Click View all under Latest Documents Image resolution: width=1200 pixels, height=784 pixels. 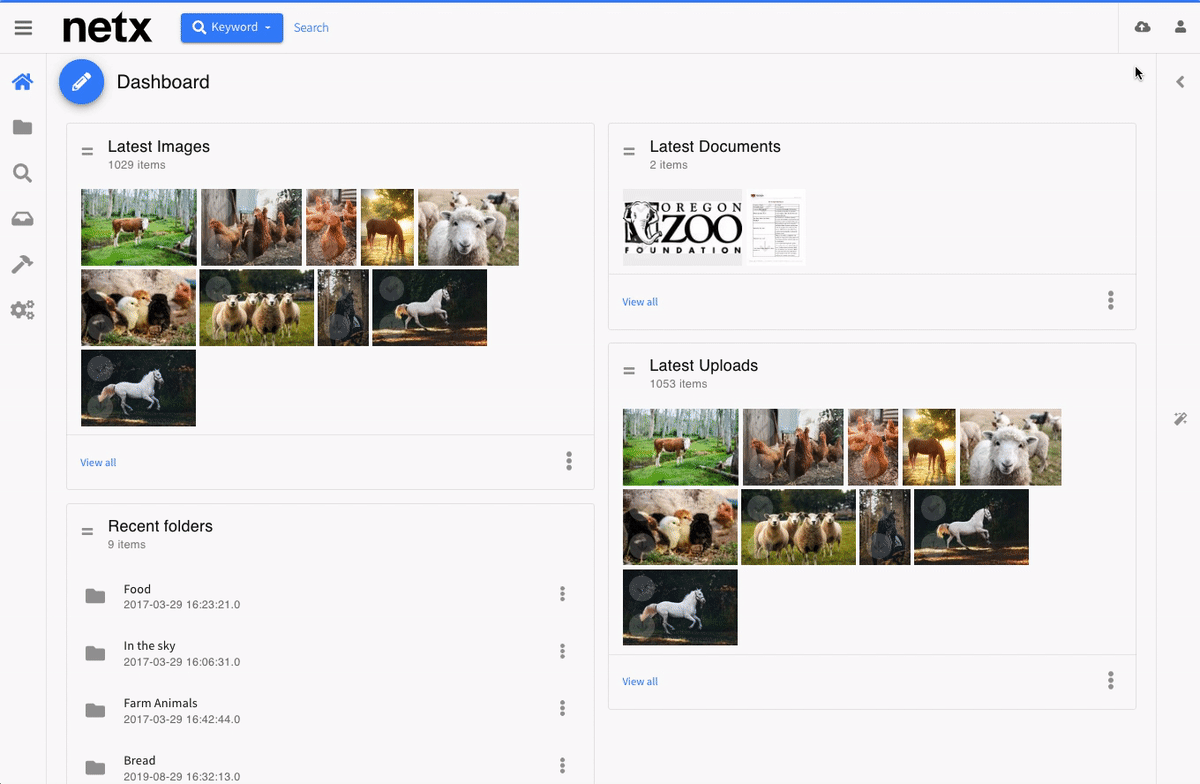tap(640, 302)
